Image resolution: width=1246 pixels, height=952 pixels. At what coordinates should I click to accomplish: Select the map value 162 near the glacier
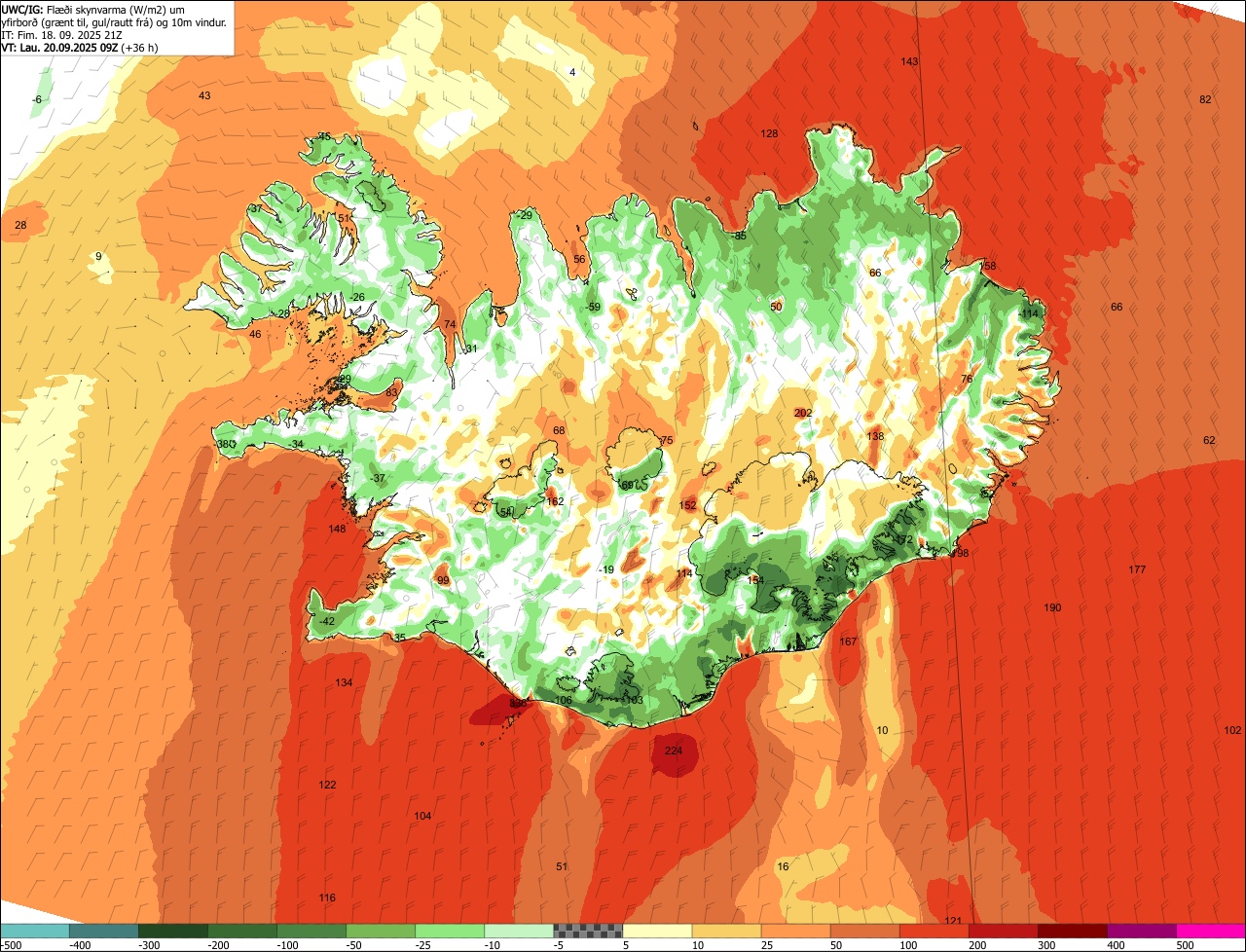tap(555, 501)
